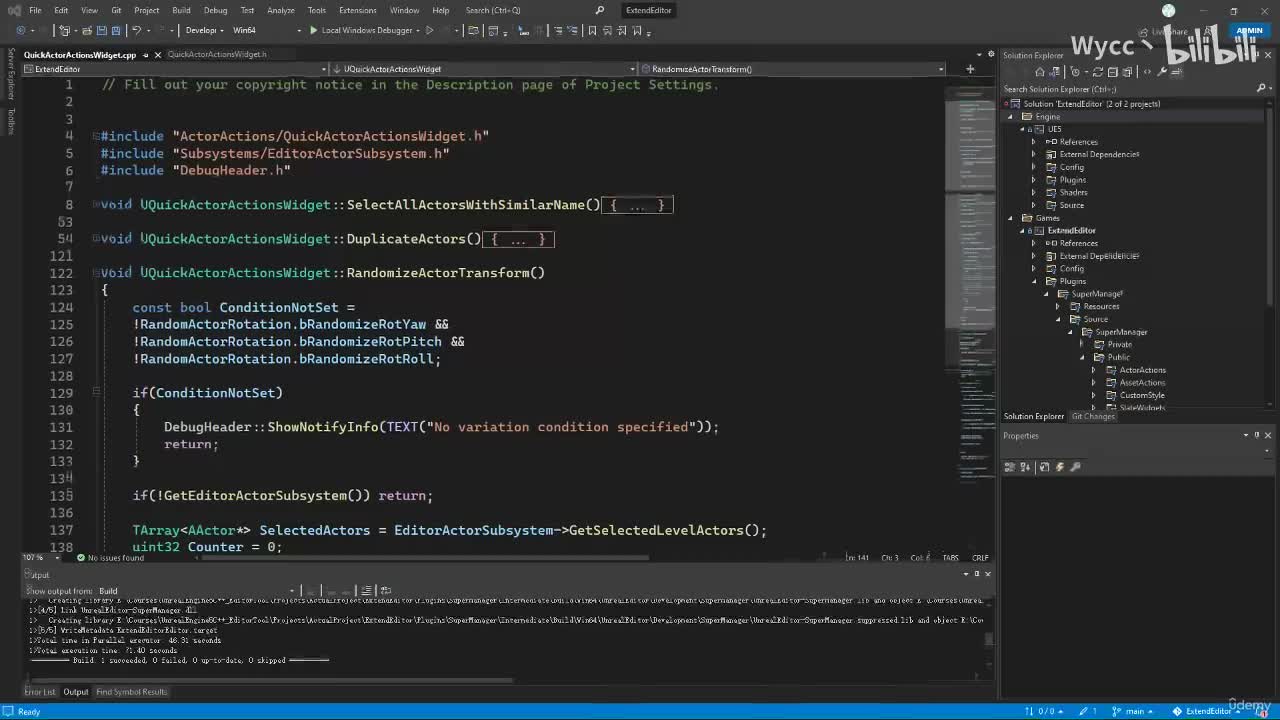Click the split editor plus icon
Screen dimensions: 1280x720
tap(970, 69)
